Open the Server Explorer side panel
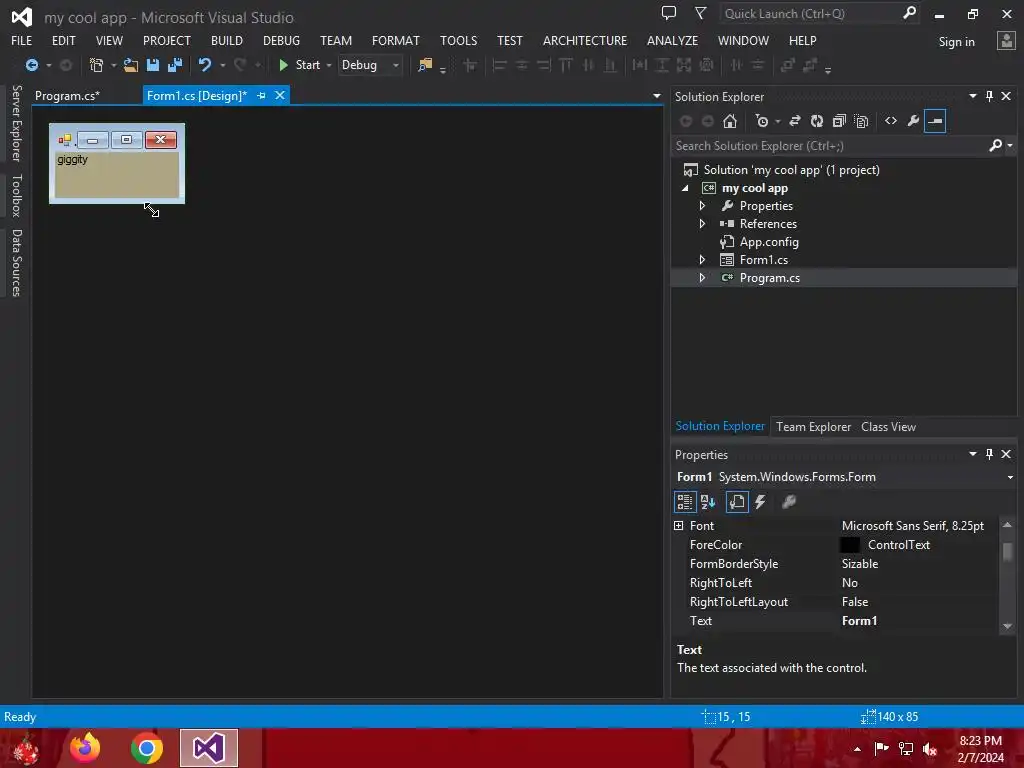The height and width of the screenshot is (768, 1024). 16,123
